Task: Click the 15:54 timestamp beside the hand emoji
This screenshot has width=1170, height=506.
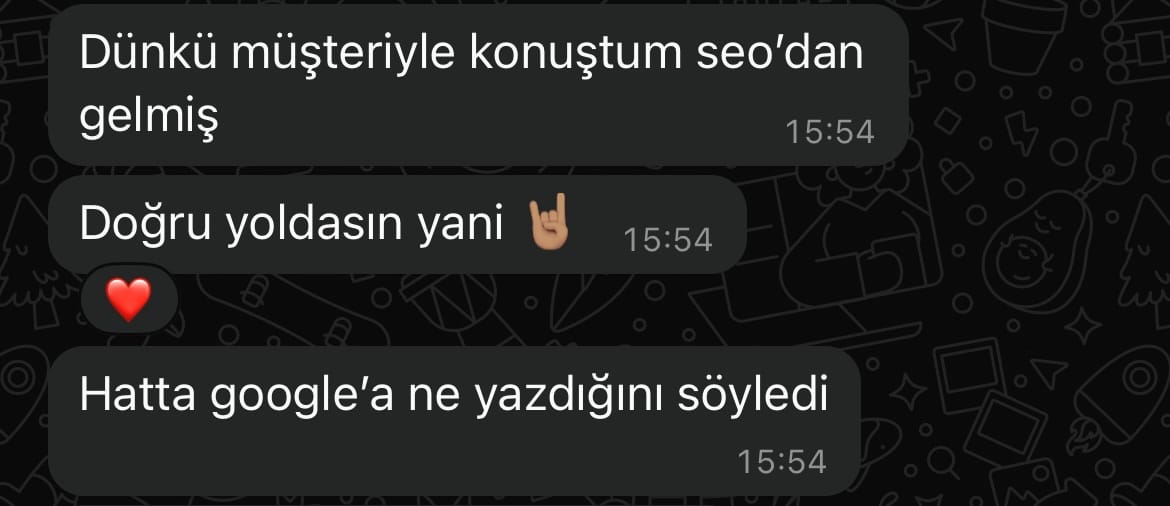Action: click(668, 240)
